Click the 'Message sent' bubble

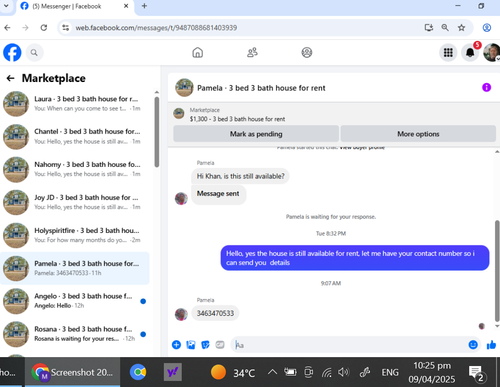pos(218,194)
